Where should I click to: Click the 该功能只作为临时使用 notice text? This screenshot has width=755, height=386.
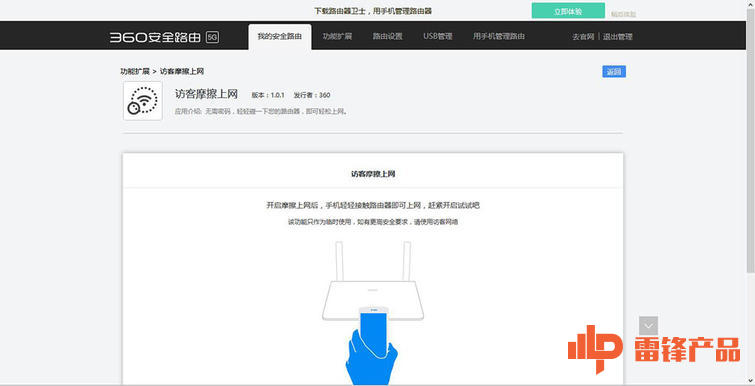(373, 222)
